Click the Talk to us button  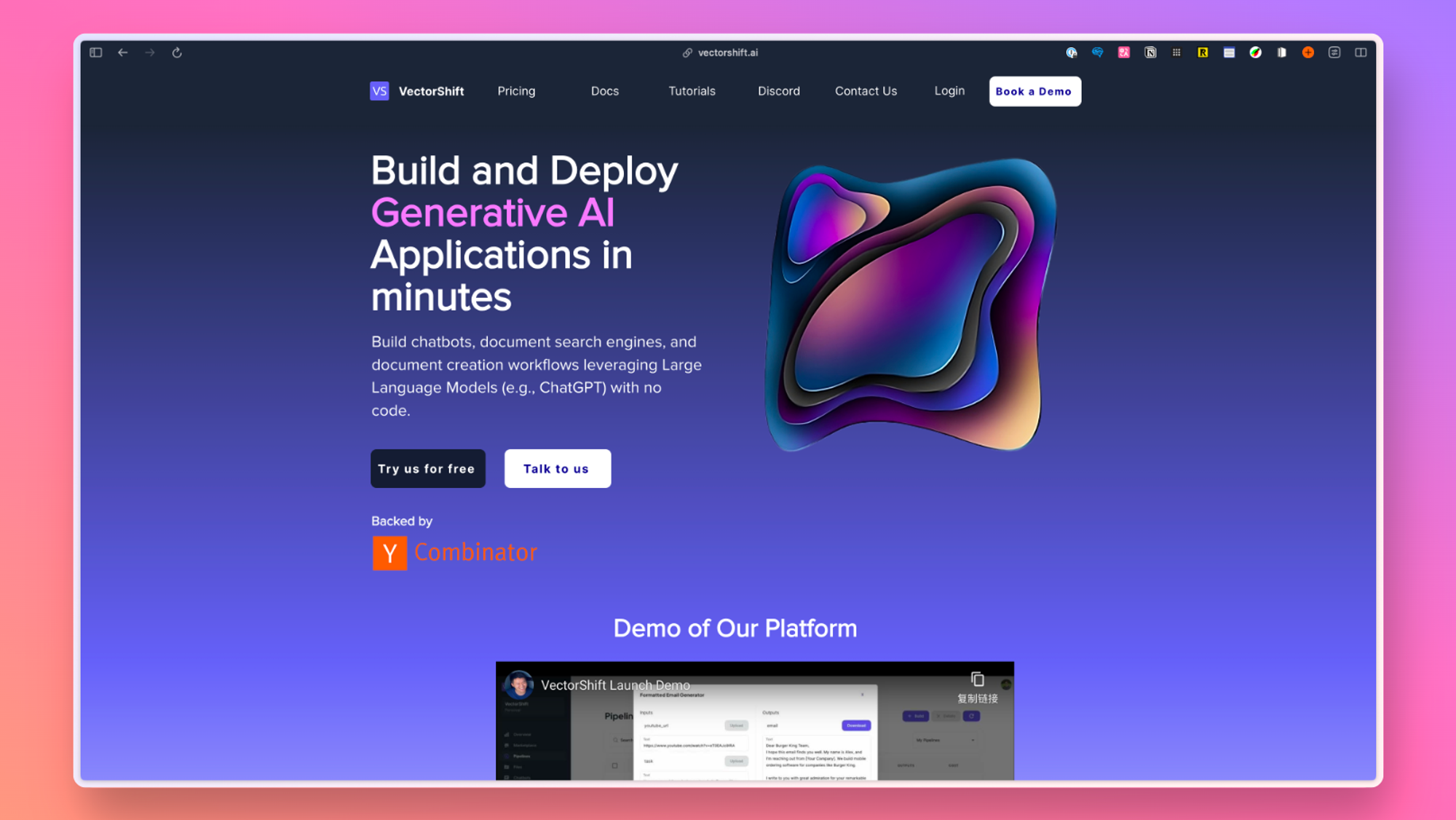tap(557, 468)
